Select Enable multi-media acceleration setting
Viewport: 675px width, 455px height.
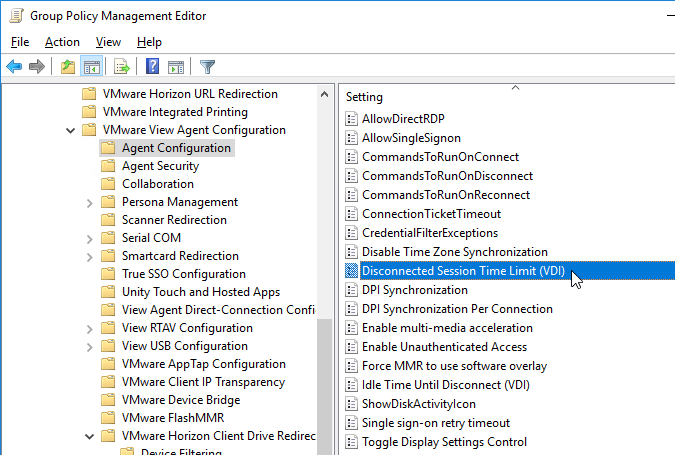click(447, 328)
